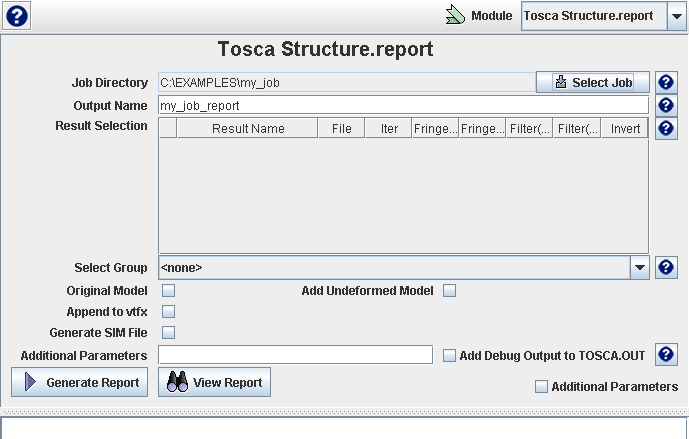The height and width of the screenshot is (439, 689).
Task: Click the Module icon in header
Action: pyautogui.click(x=456, y=16)
